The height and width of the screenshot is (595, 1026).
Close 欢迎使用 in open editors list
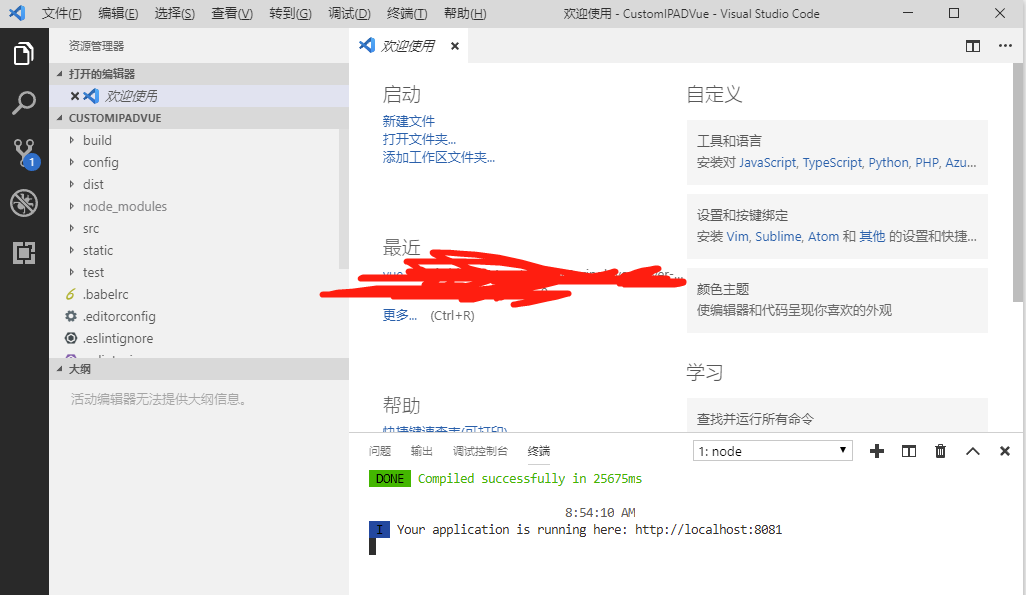click(75, 96)
